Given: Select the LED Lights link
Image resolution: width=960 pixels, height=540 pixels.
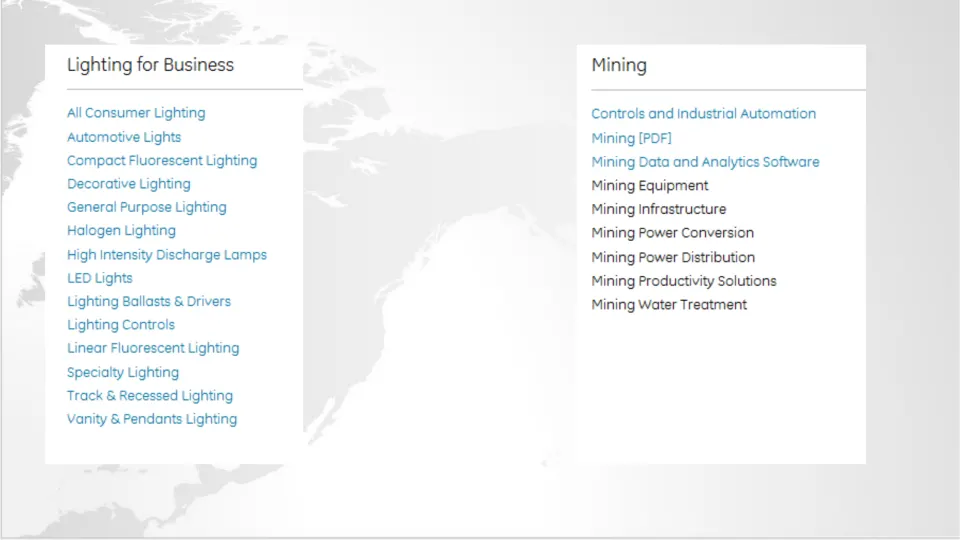Looking at the screenshot, I should pyautogui.click(x=100, y=278).
